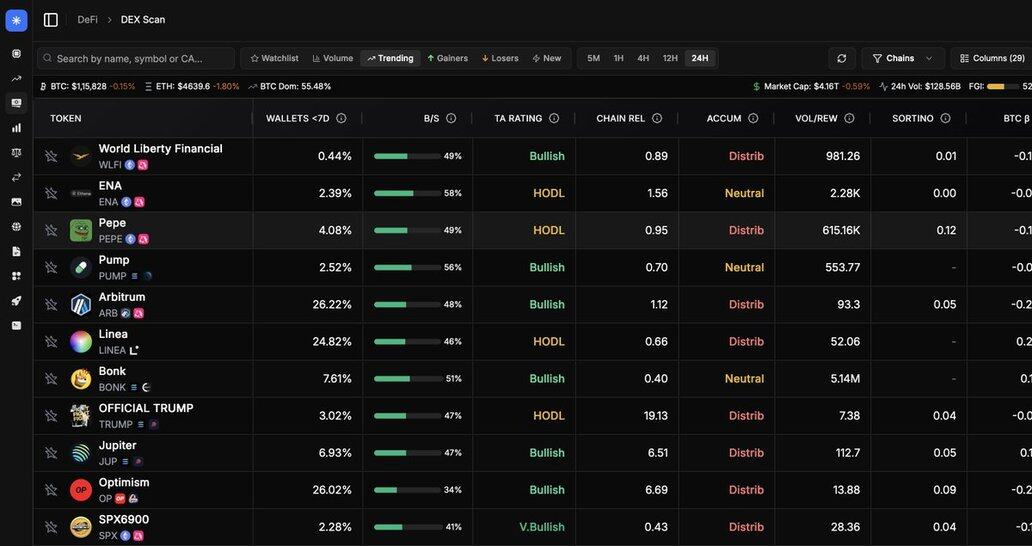Click the Optimism red OP logo
This screenshot has height=546, width=1032.
pyautogui.click(x=81, y=490)
